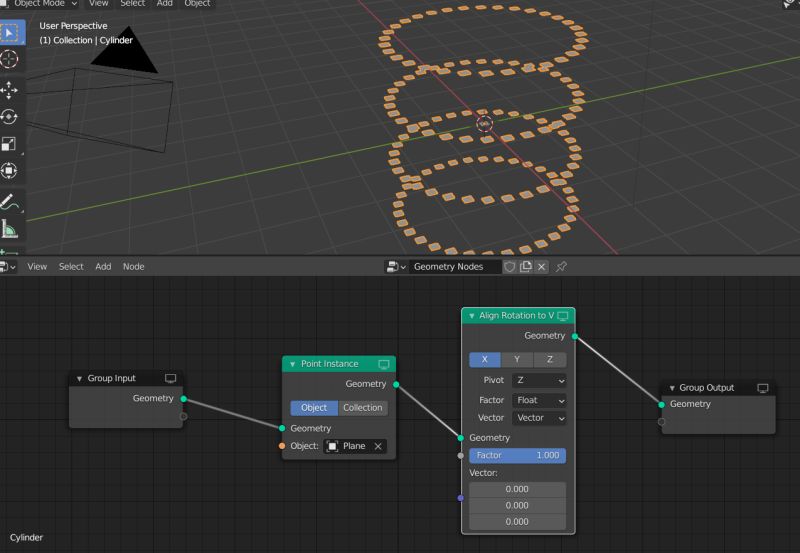
Task: Click Group Output node options icon
Action: [x=763, y=388]
